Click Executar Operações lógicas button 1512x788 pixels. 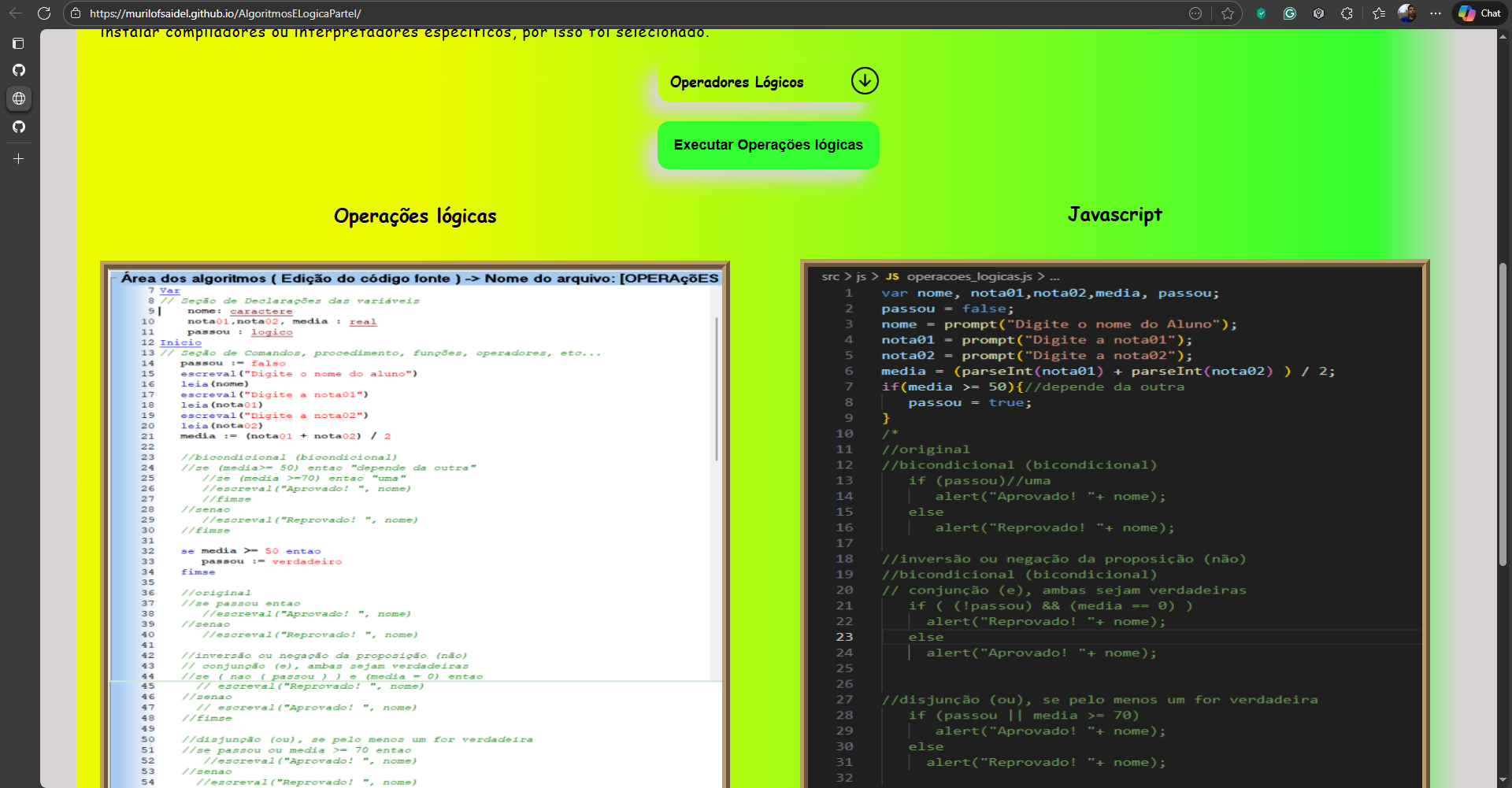pyautogui.click(x=769, y=145)
